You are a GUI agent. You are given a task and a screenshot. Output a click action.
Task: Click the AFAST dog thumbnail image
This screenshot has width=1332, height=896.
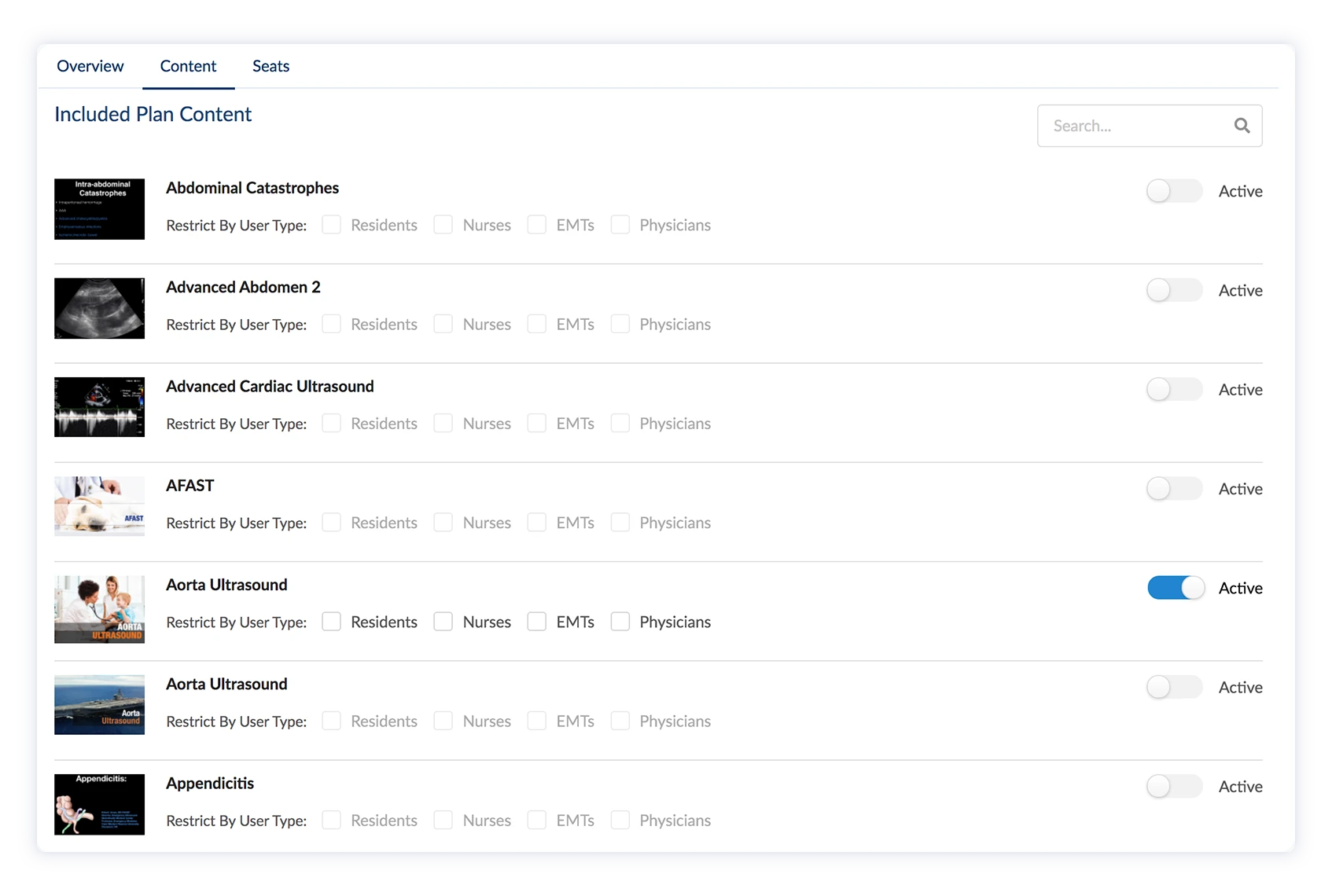[x=99, y=506]
